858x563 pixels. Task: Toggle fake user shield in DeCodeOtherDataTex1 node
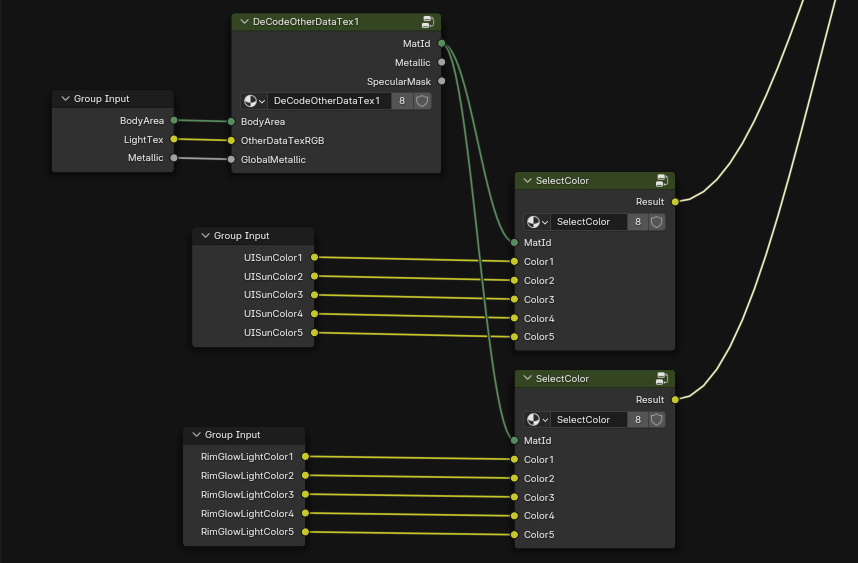[x=422, y=101]
